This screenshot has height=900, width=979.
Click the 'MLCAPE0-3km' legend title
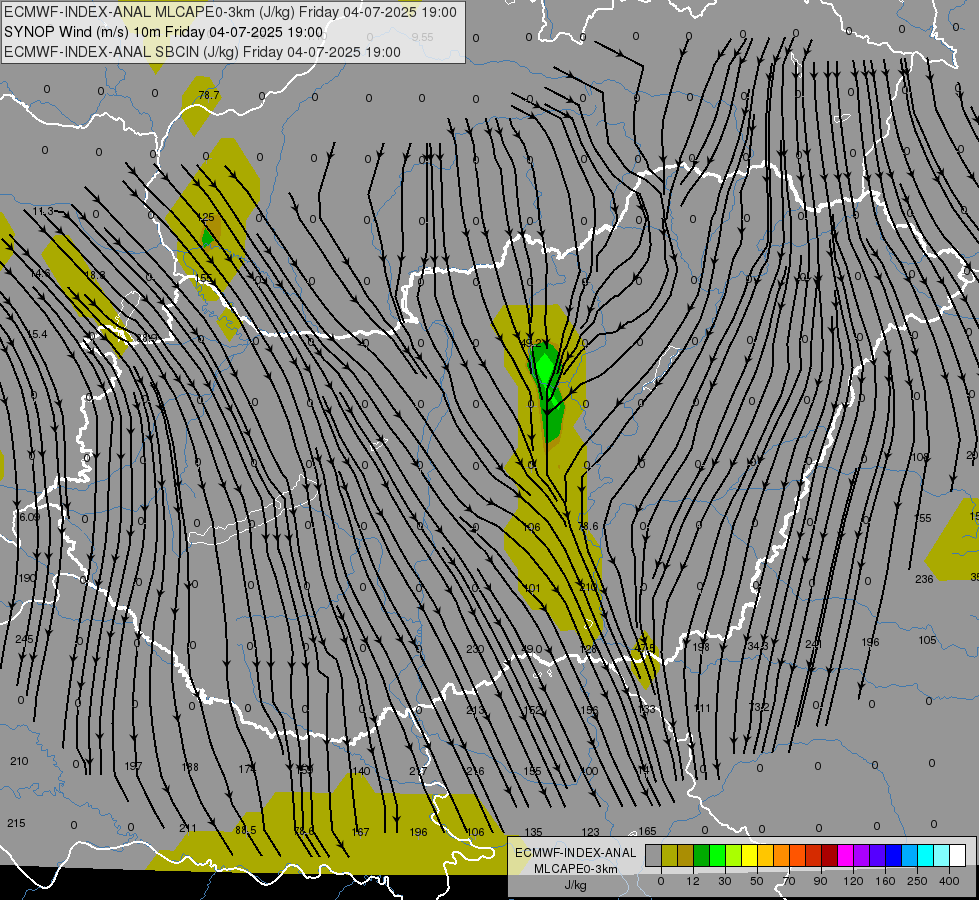576,869
